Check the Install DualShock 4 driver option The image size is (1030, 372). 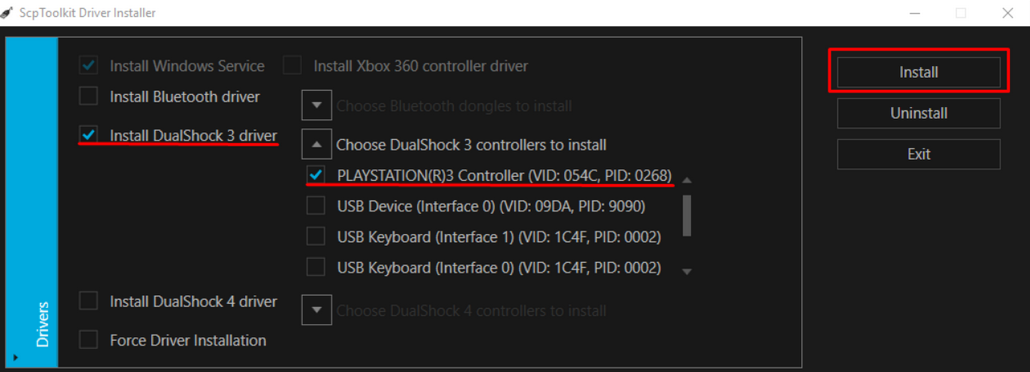pyautogui.click(x=88, y=301)
